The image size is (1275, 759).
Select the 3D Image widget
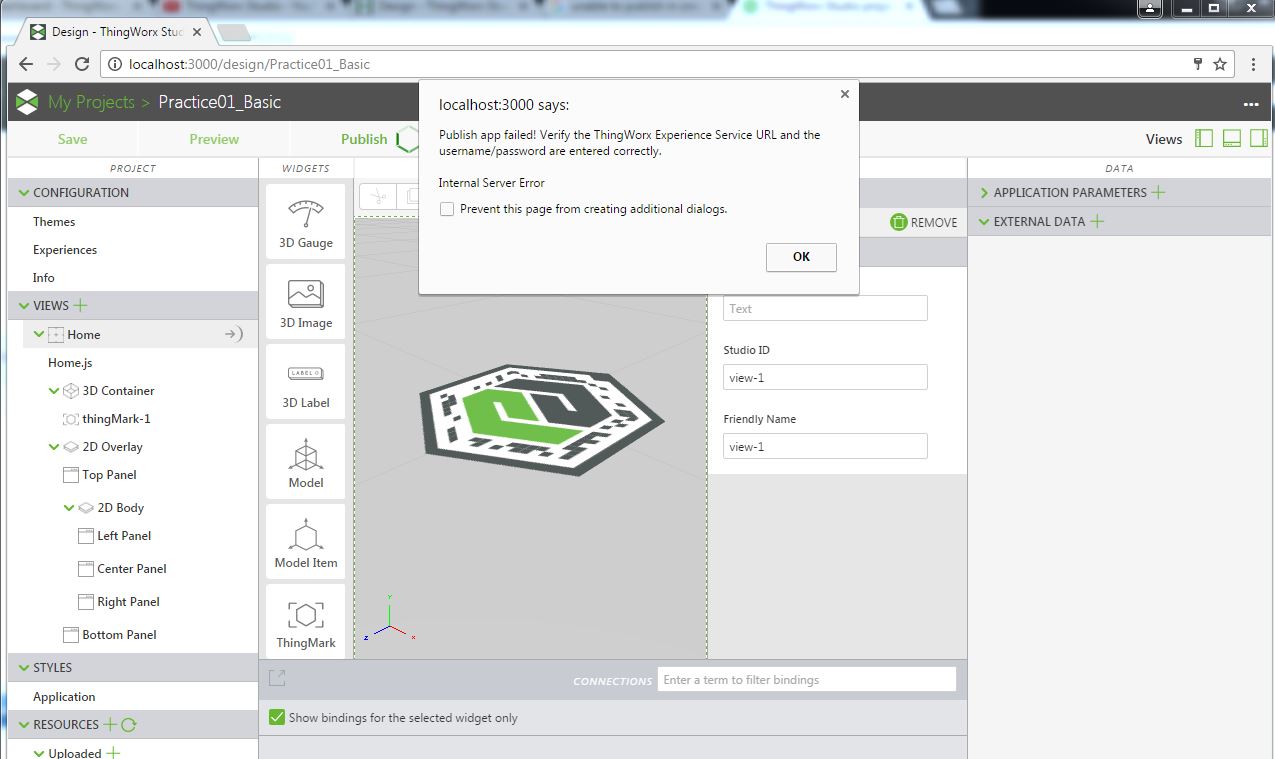pyautogui.click(x=306, y=300)
